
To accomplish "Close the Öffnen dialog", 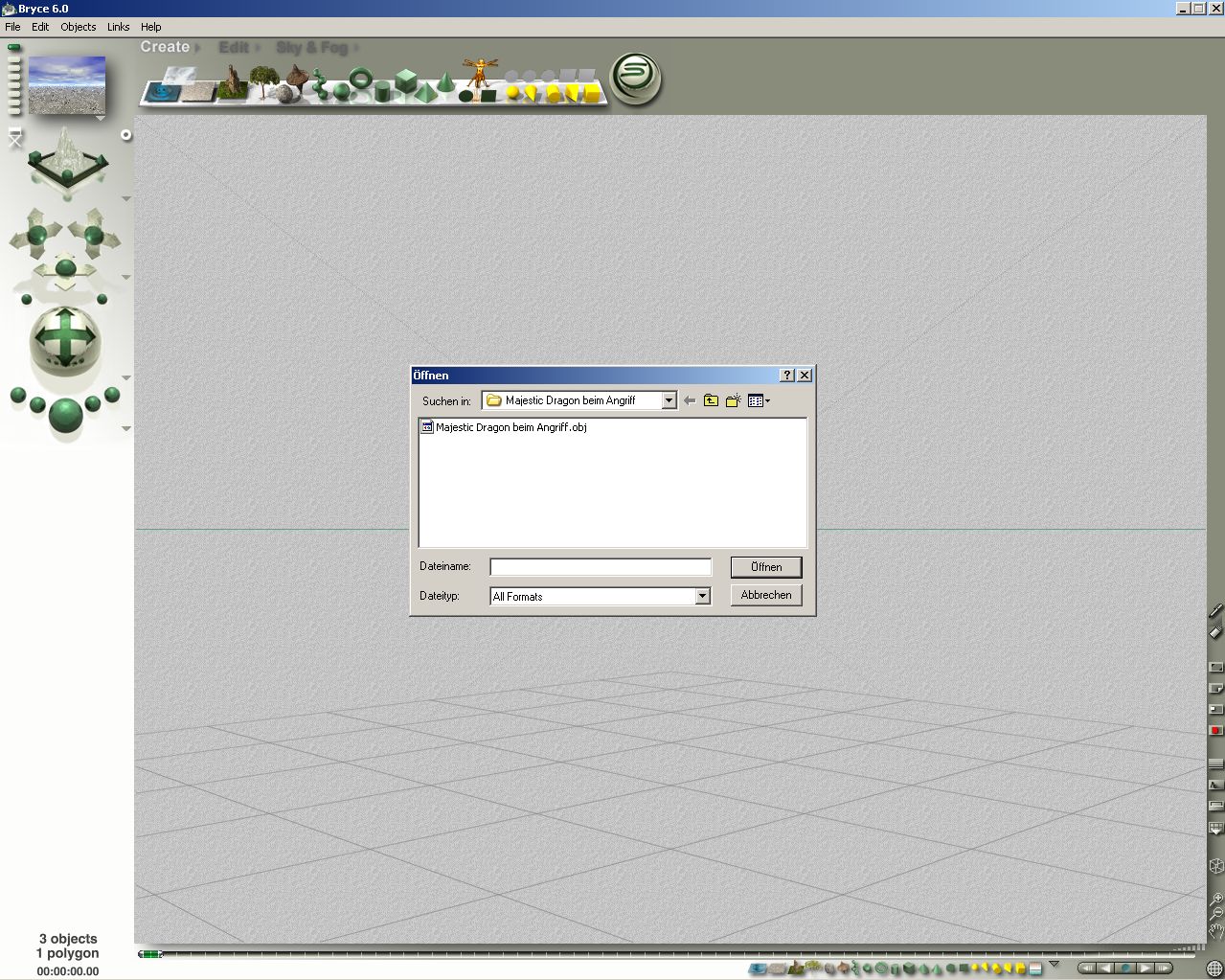I will coord(805,376).
